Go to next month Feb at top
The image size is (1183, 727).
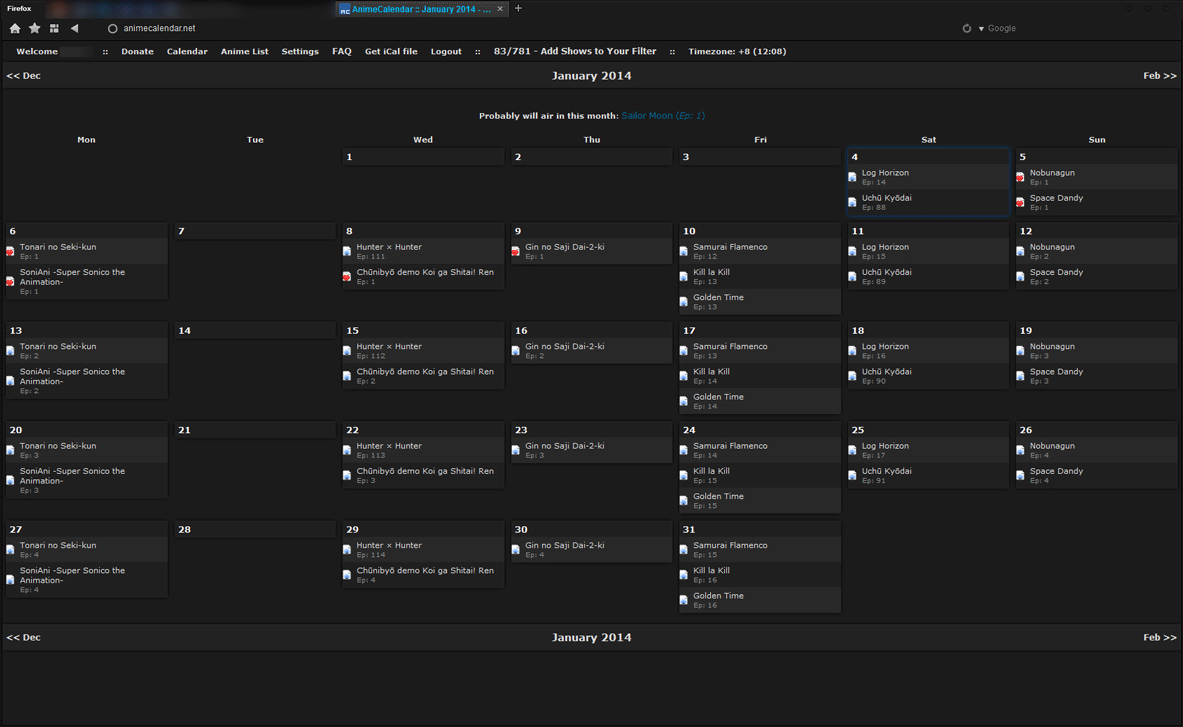click(1160, 75)
